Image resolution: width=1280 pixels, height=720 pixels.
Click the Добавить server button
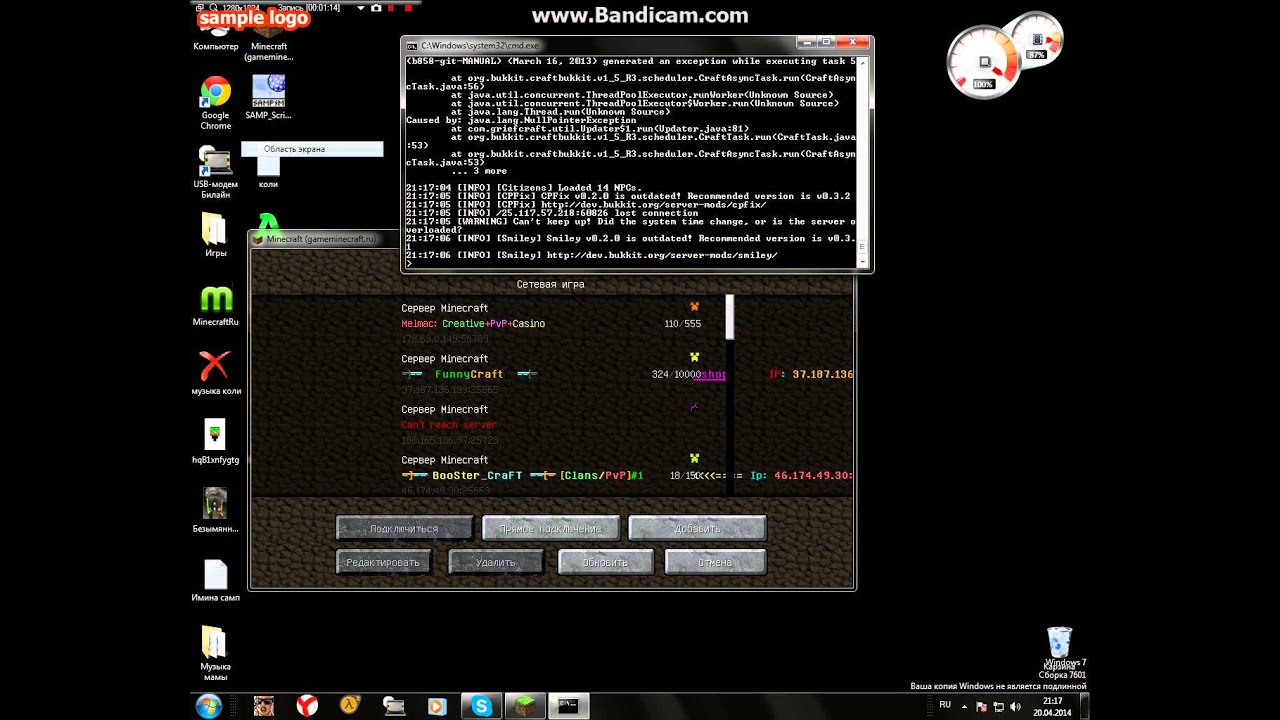pos(697,528)
